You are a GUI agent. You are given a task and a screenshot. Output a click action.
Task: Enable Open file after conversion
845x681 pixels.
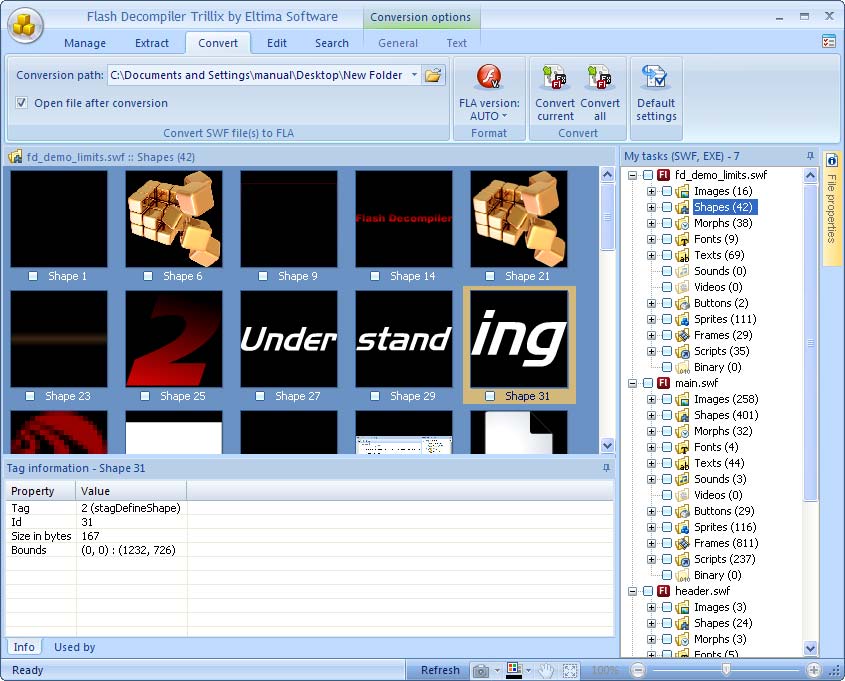click(x=22, y=103)
